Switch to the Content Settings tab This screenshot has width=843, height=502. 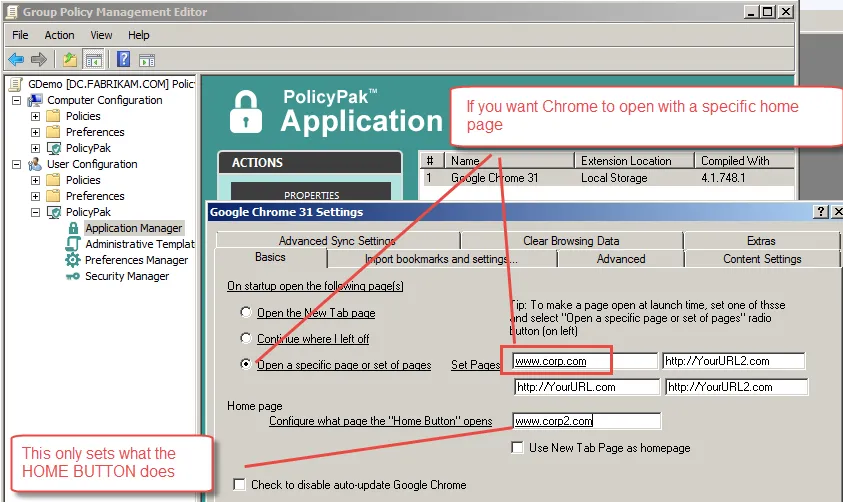click(x=762, y=259)
